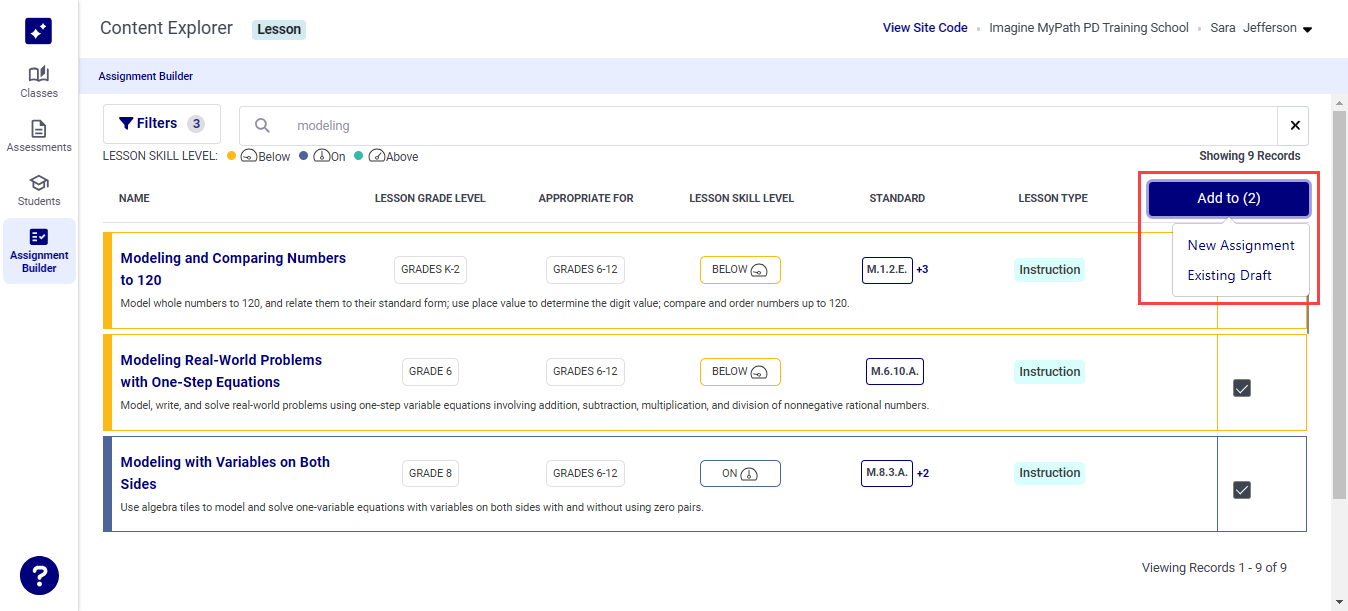Click Instruction tag in Variables on Both Sides row
The height and width of the screenshot is (611, 1348).
coord(1049,473)
